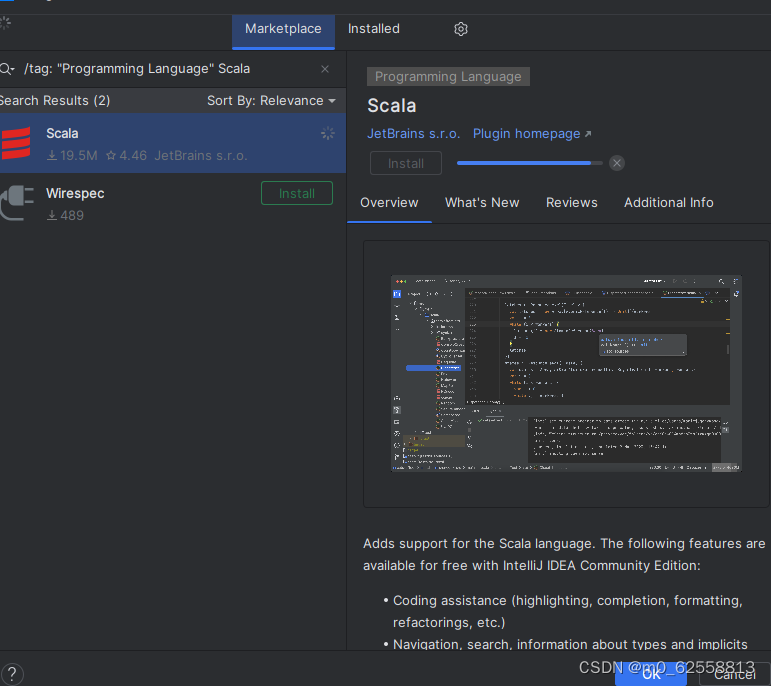This screenshot has height=686, width=771.
Task: Open plugin settings gear menu
Action: 461,29
